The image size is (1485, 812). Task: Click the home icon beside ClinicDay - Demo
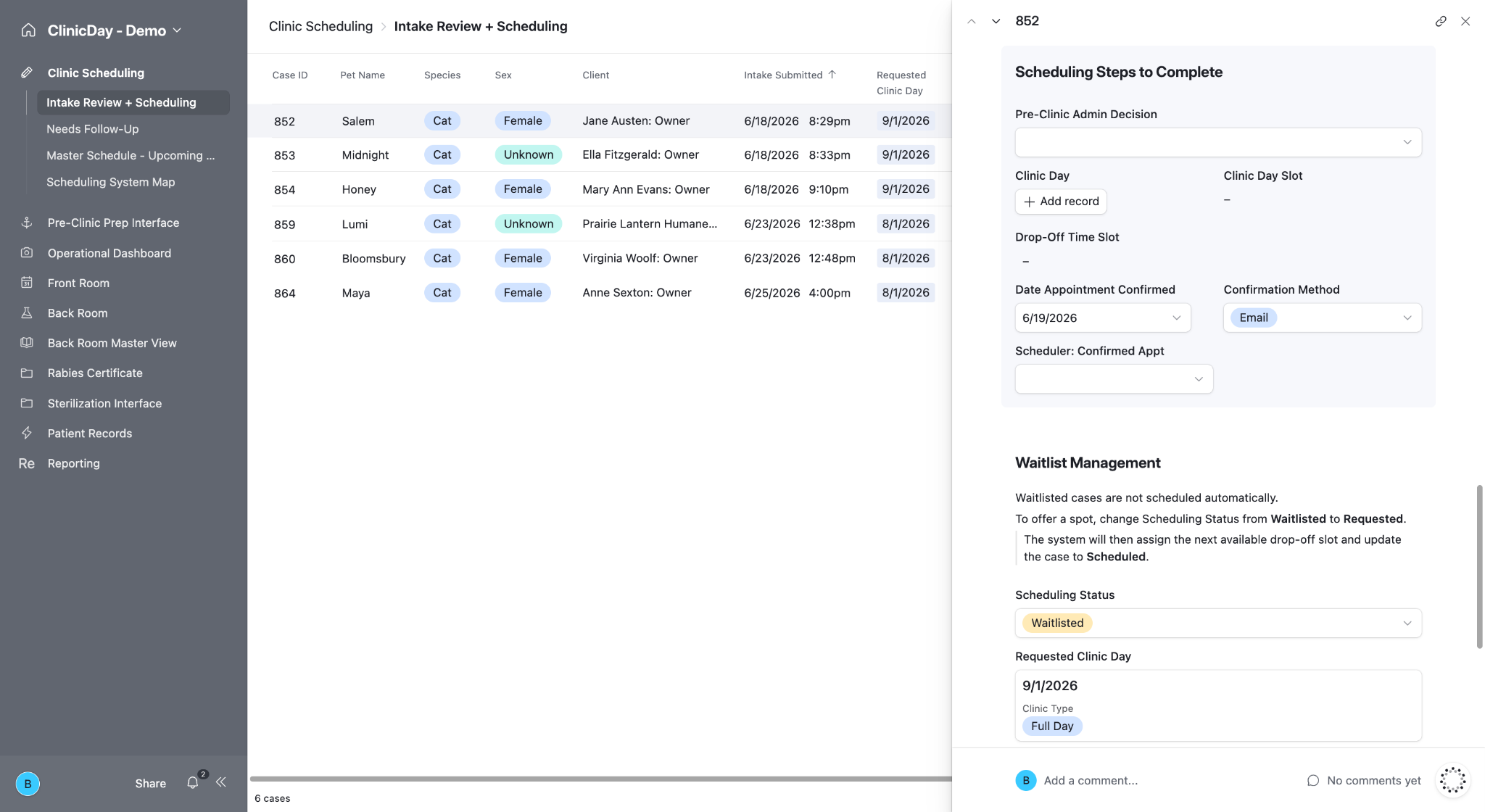pyautogui.click(x=28, y=30)
